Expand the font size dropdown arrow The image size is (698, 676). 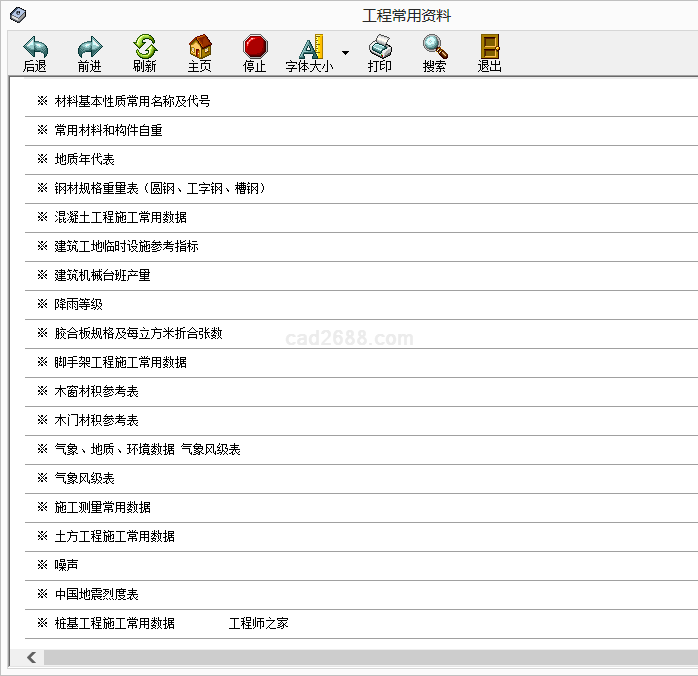[x=345, y=53]
